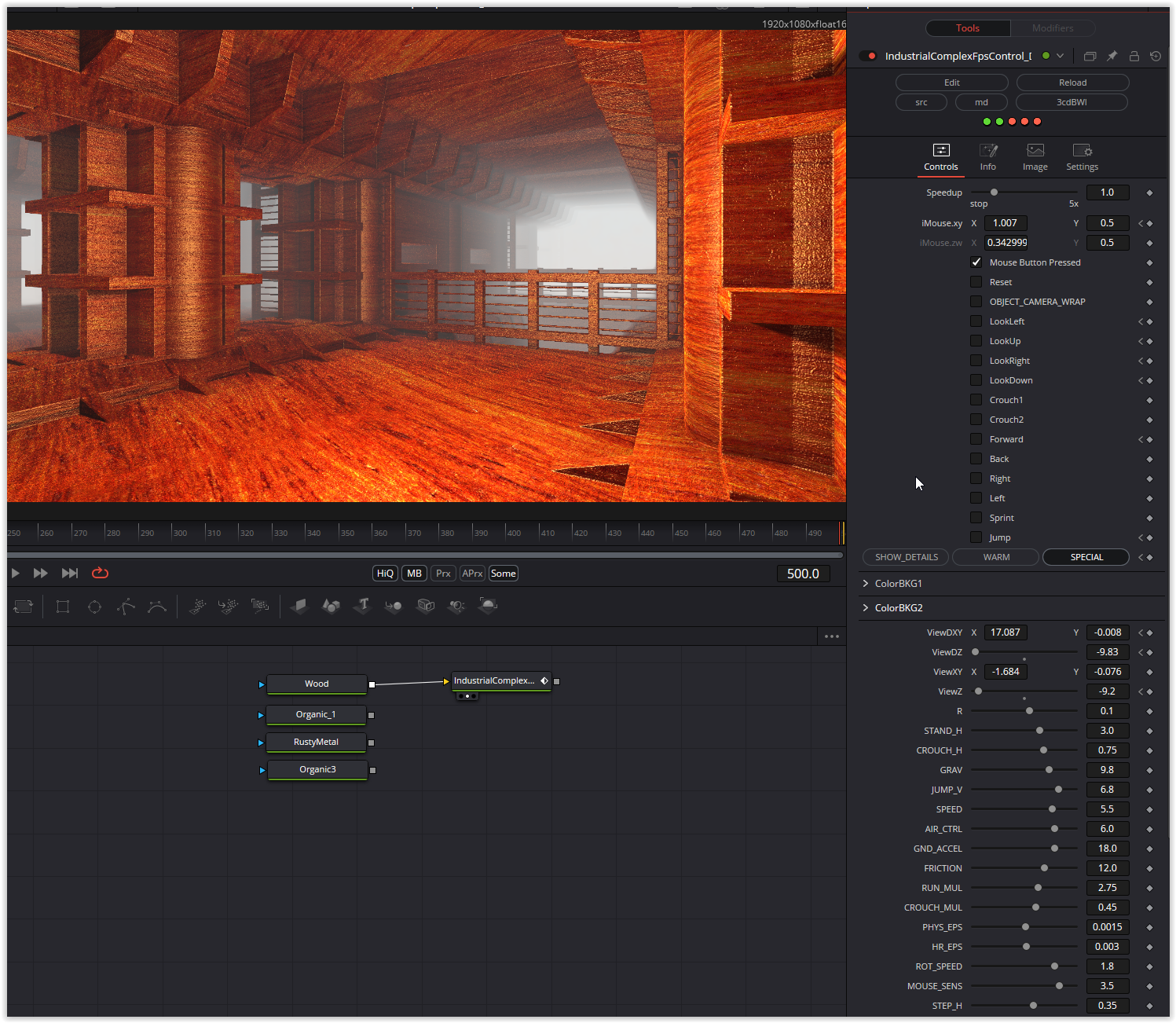Select the Ellipse mask tool
Screen dimensions: 1176x1023
[x=94, y=607]
